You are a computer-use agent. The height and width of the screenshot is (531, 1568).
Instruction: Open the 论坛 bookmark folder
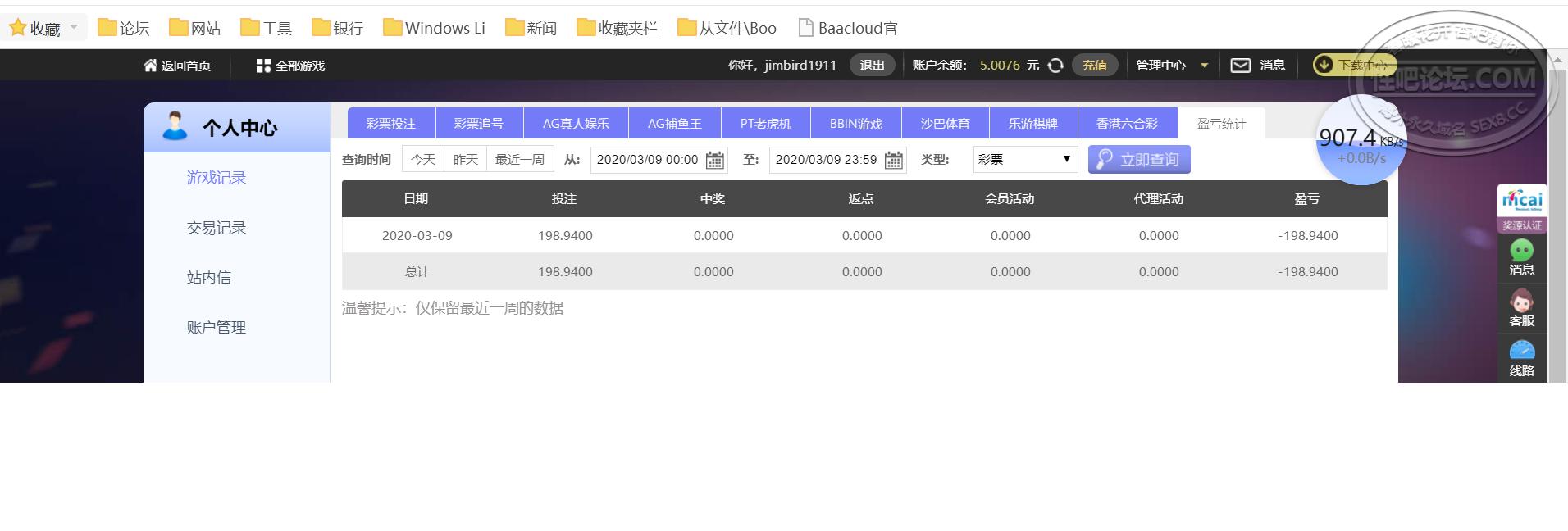tap(123, 29)
